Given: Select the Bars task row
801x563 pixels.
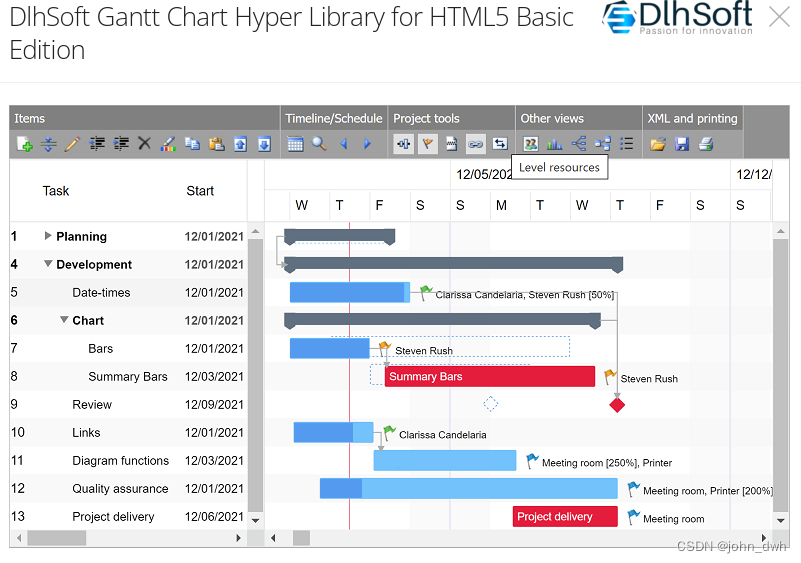Looking at the screenshot, I should point(128,348).
